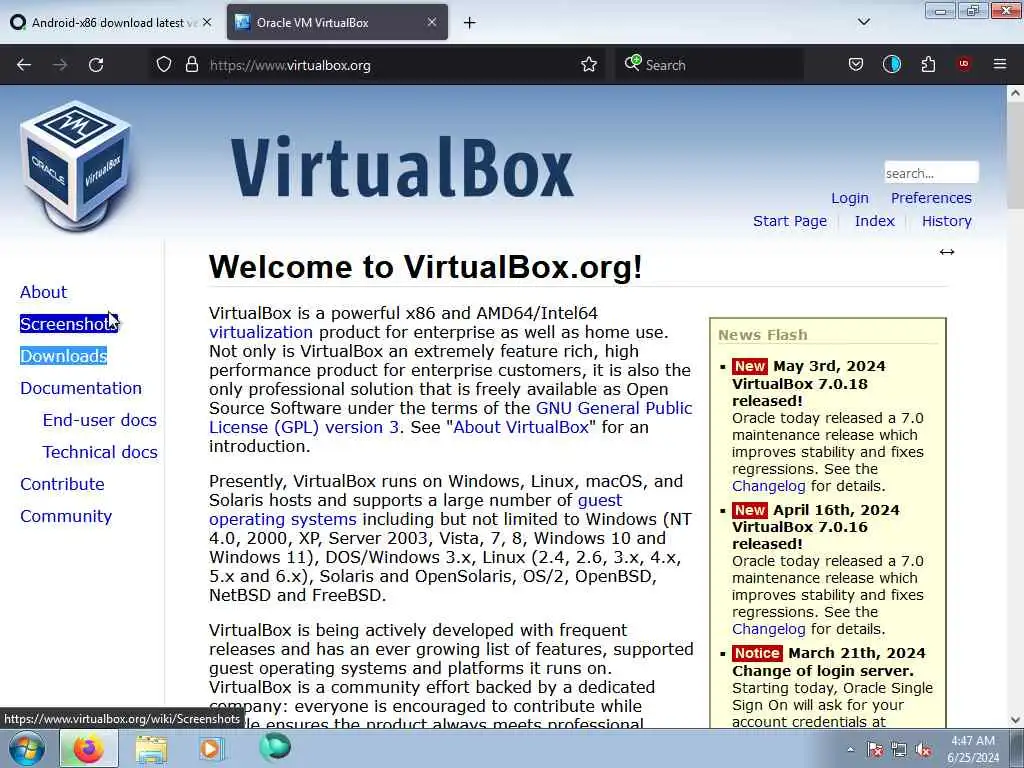The width and height of the screenshot is (1024, 768).
Task: Open the Pocket save icon in toolbar
Action: pos(856,65)
